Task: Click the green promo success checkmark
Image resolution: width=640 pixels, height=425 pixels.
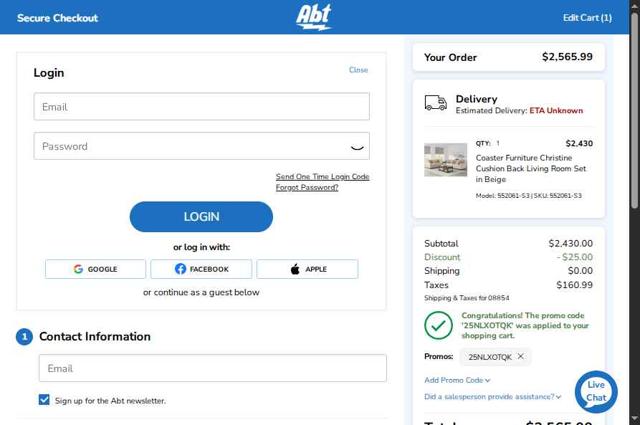Action: tap(438, 325)
